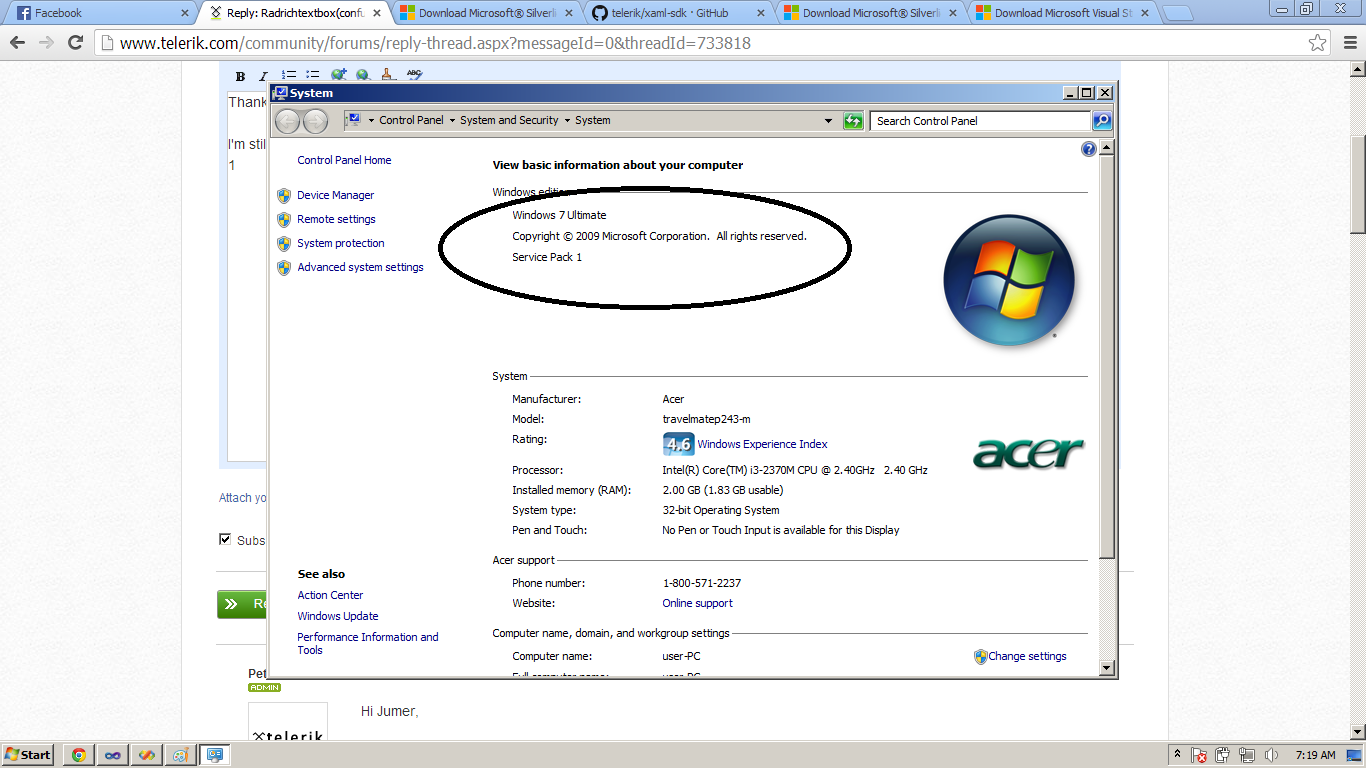Image resolution: width=1366 pixels, height=768 pixels.
Task: Click the search magnifier in Control Panel
Action: pos(1101,121)
